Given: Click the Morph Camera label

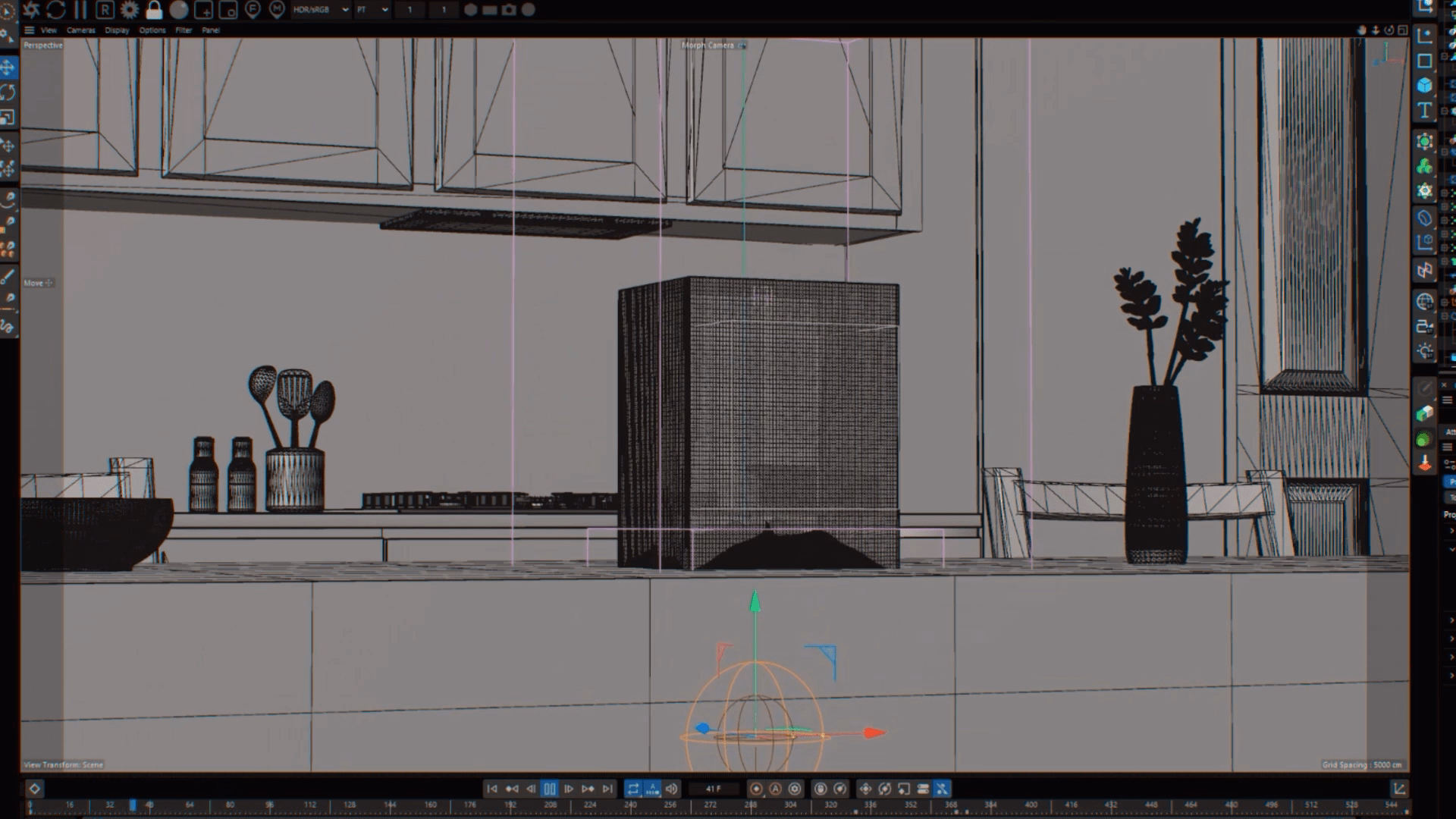Looking at the screenshot, I should coord(708,45).
